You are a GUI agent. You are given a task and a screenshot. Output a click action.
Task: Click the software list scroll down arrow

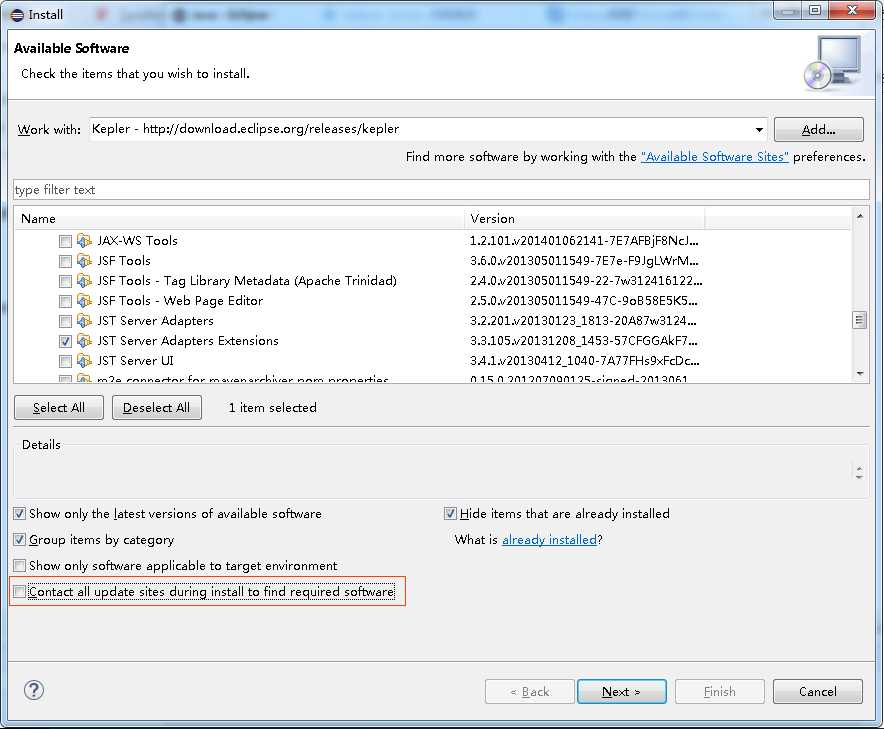coord(859,373)
